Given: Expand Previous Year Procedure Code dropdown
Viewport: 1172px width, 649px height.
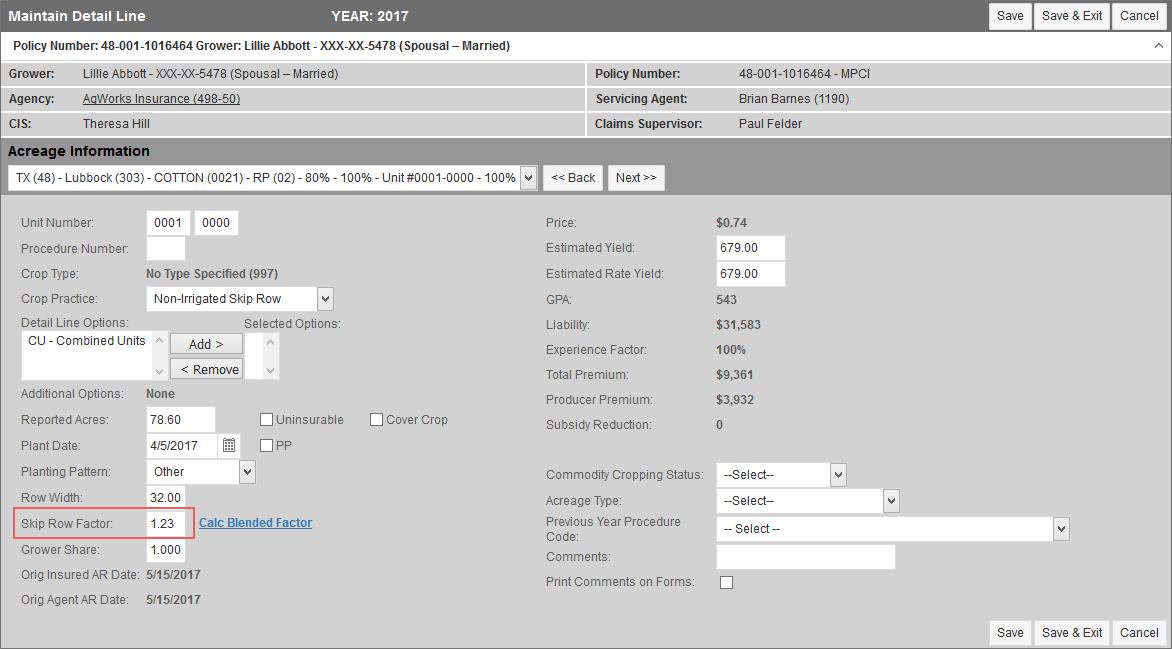Looking at the screenshot, I should [x=1061, y=528].
